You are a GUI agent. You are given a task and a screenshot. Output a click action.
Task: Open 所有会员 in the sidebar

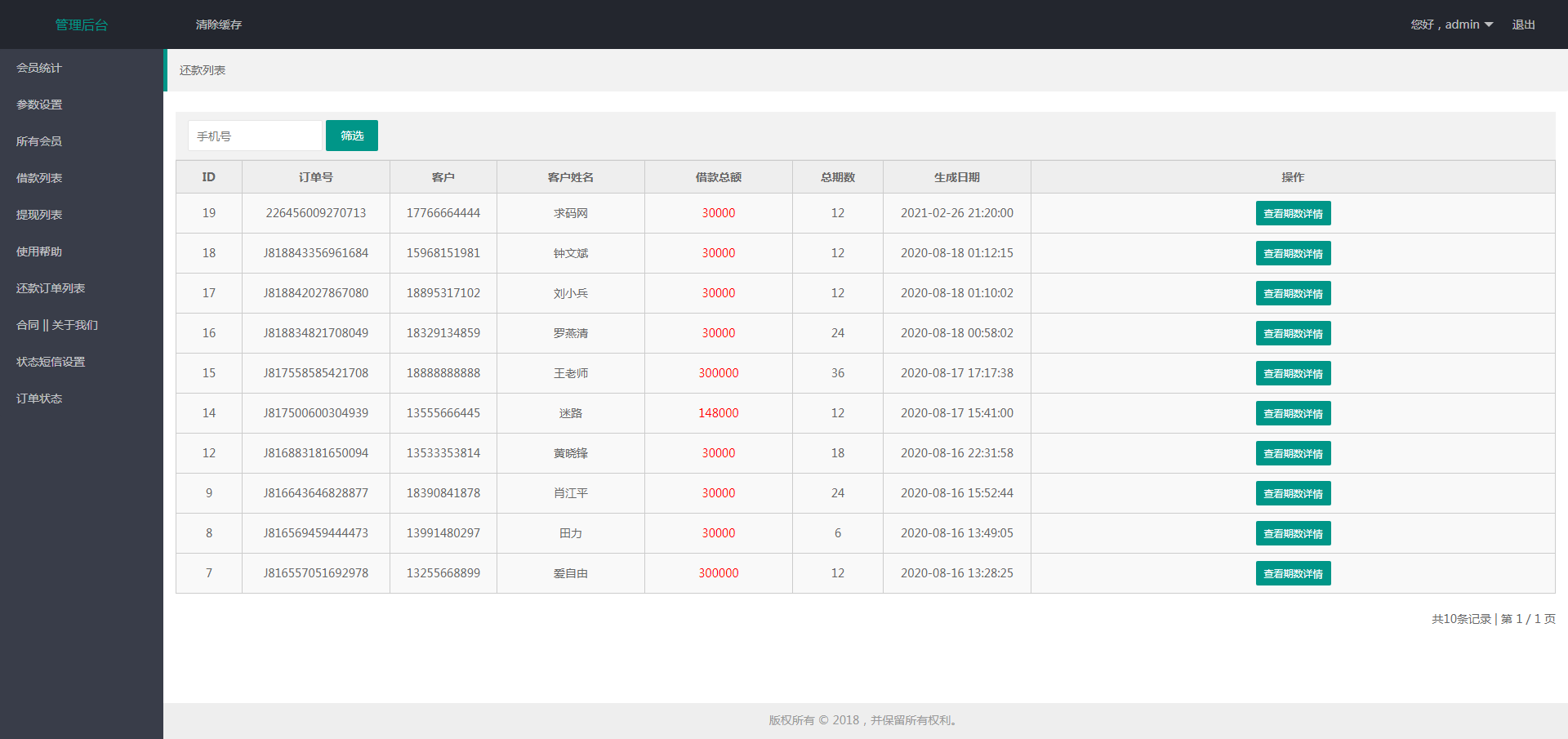click(x=39, y=141)
